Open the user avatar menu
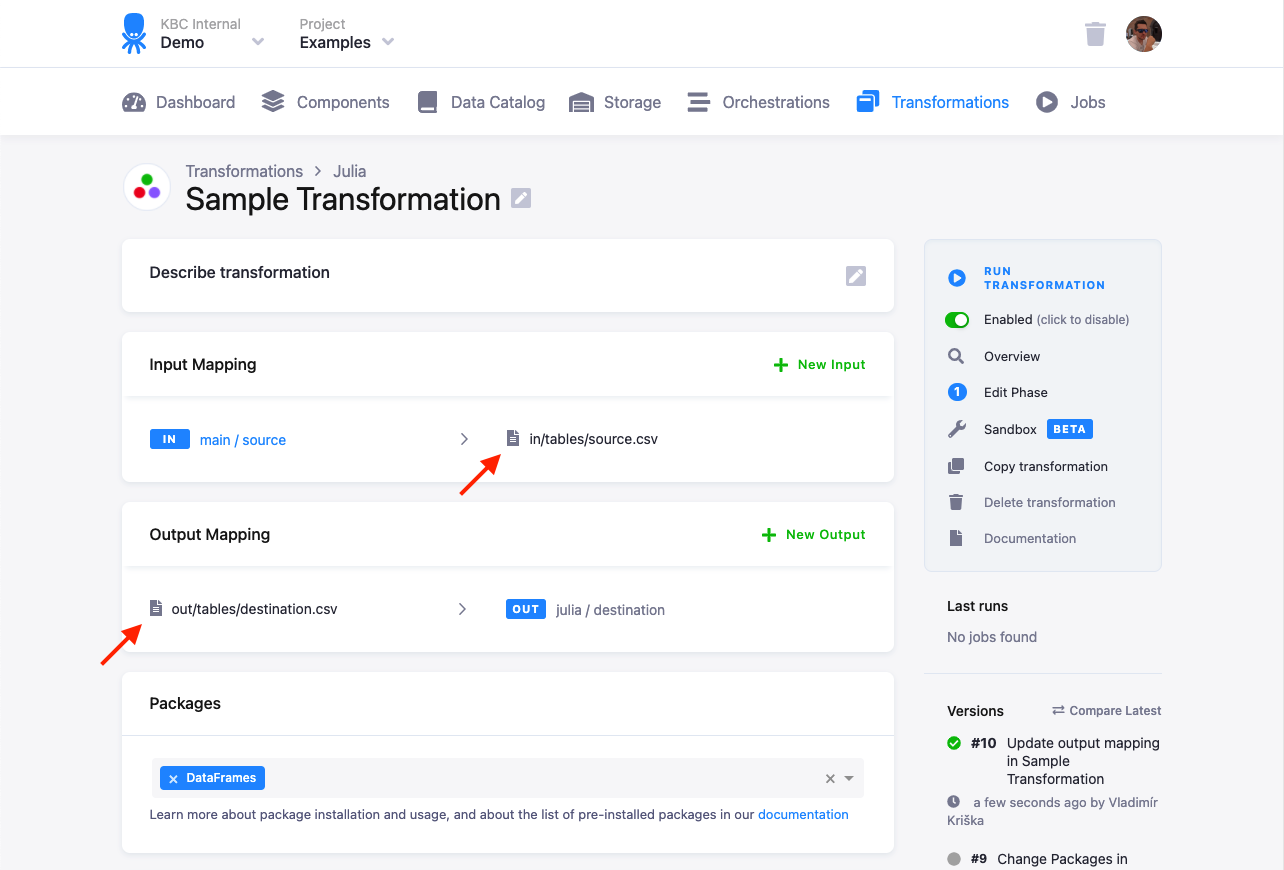Image resolution: width=1284 pixels, height=870 pixels. tap(1144, 34)
